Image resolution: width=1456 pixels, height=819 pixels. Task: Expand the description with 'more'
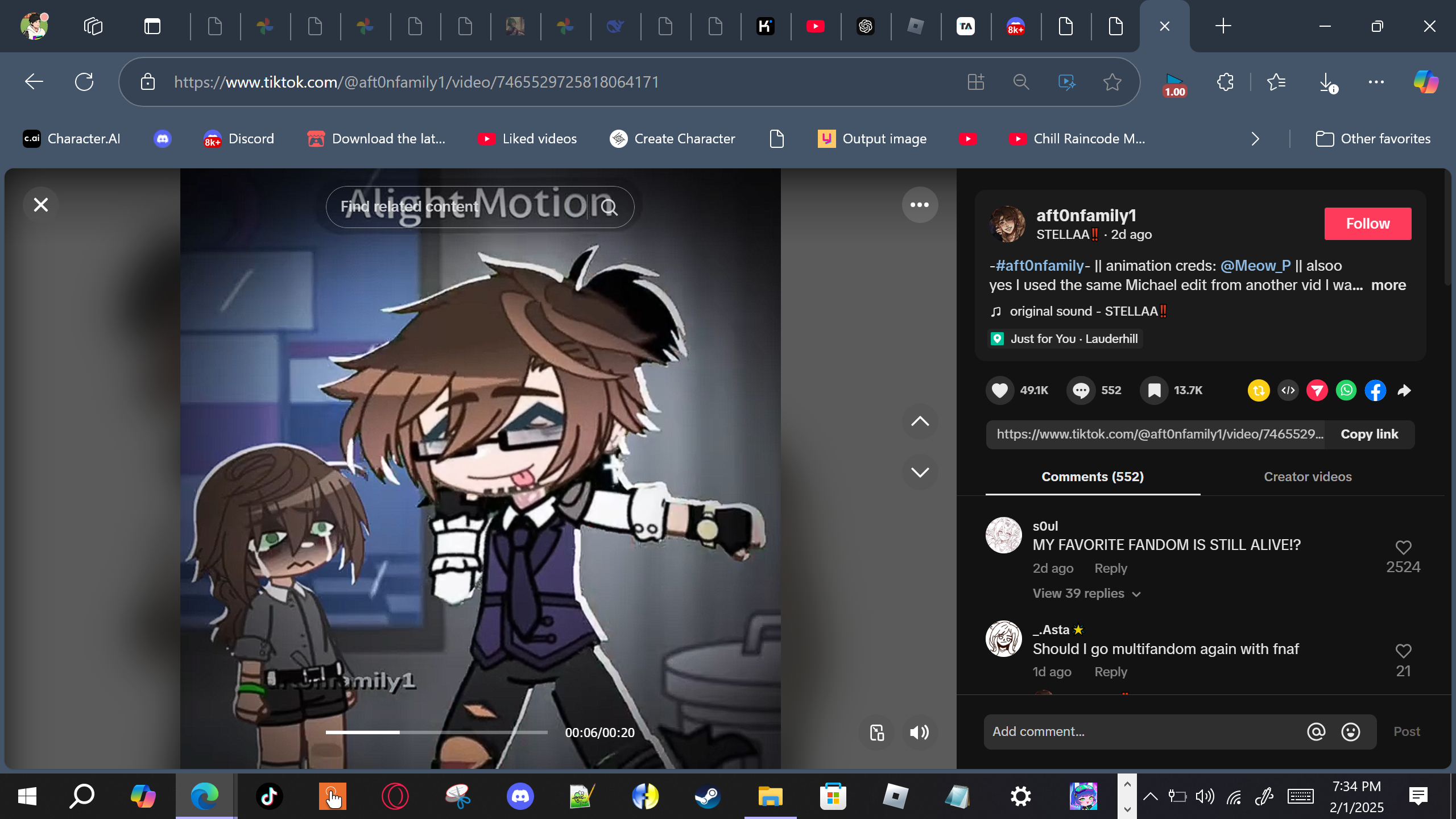1388,285
